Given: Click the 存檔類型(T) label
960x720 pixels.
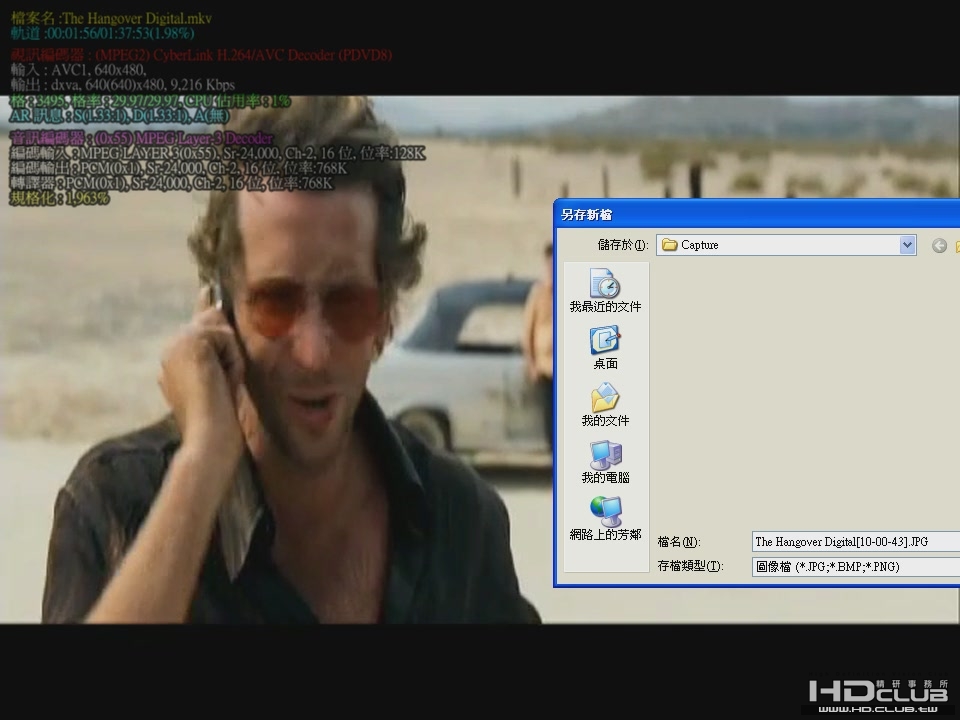Looking at the screenshot, I should (690, 566).
